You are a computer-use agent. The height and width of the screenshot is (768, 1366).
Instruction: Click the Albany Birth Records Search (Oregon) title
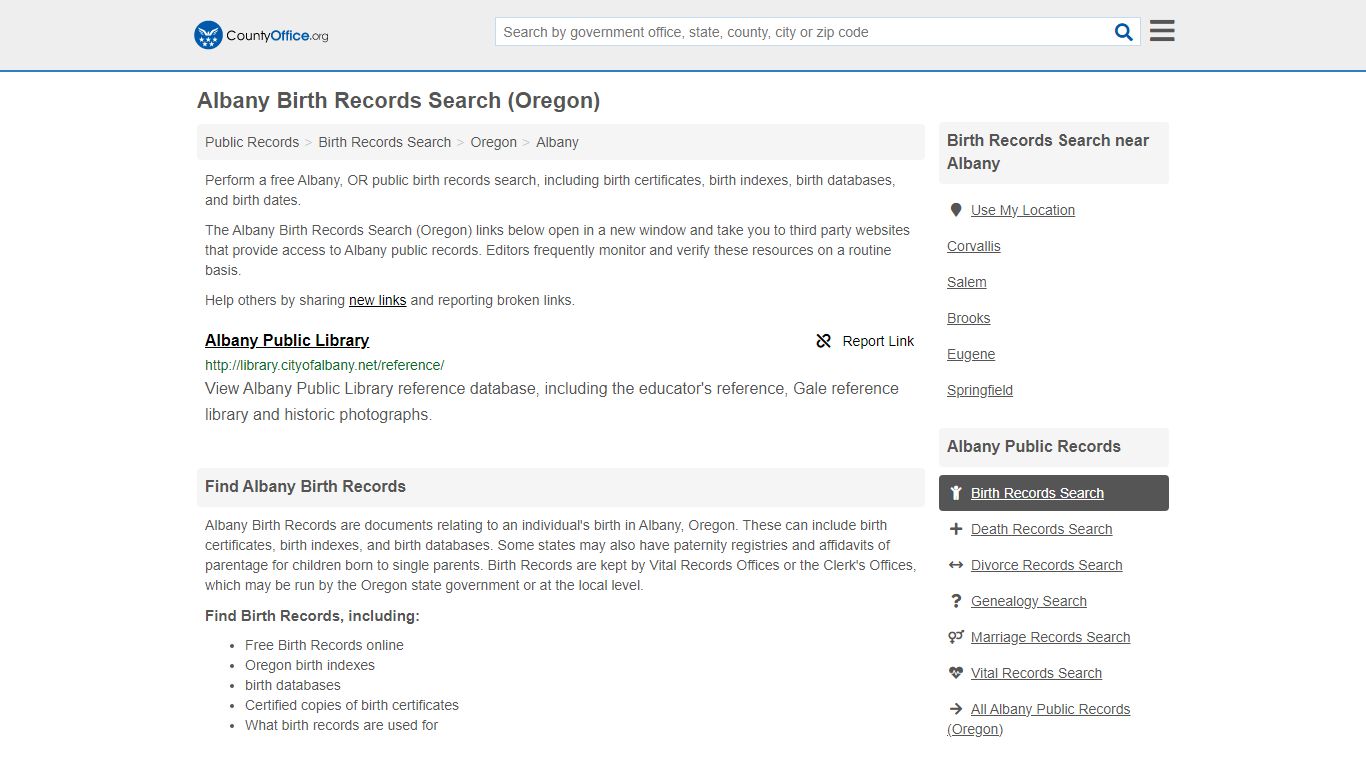[399, 101]
